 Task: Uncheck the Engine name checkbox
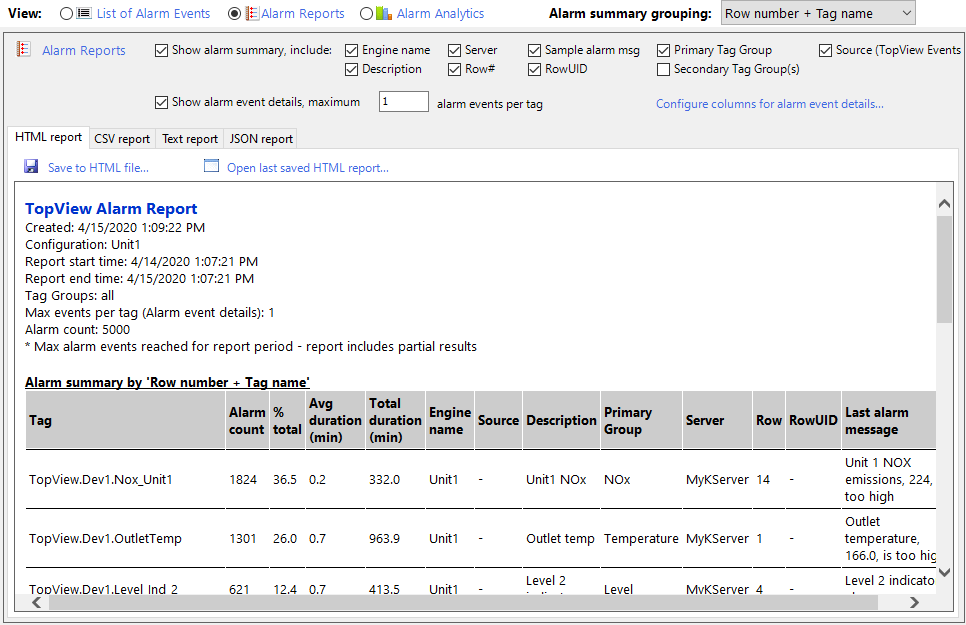tap(352, 51)
